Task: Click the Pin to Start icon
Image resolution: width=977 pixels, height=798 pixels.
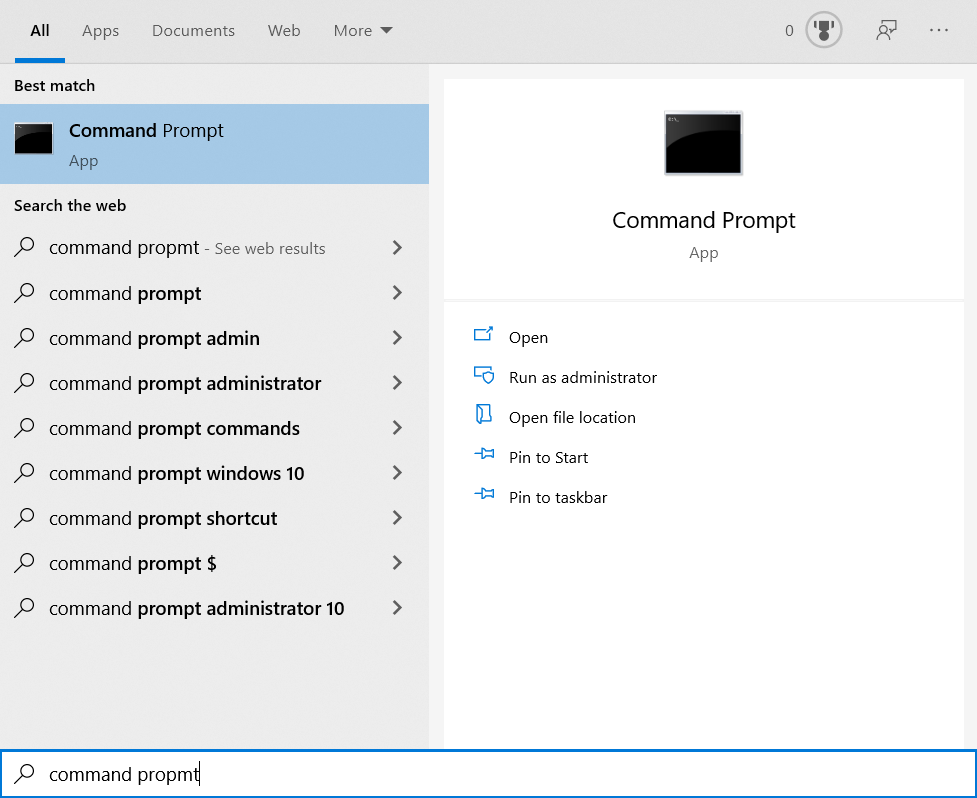Action: (x=484, y=456)
